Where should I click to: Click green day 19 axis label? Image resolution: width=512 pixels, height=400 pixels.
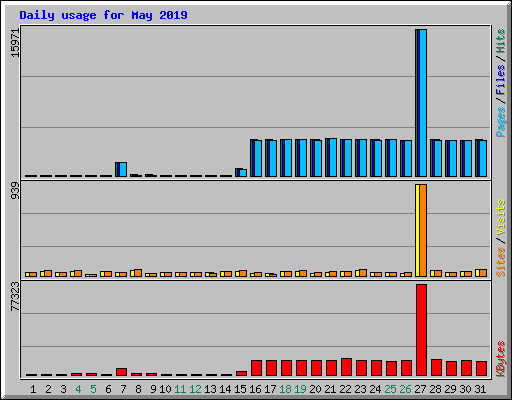click(300, 389)
